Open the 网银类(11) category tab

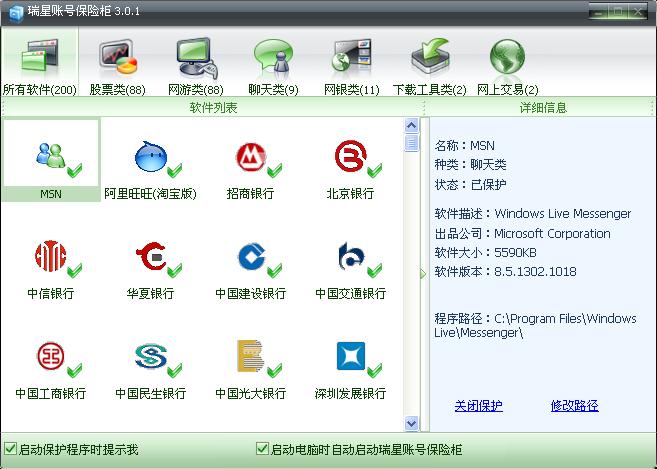coord(352,66)
